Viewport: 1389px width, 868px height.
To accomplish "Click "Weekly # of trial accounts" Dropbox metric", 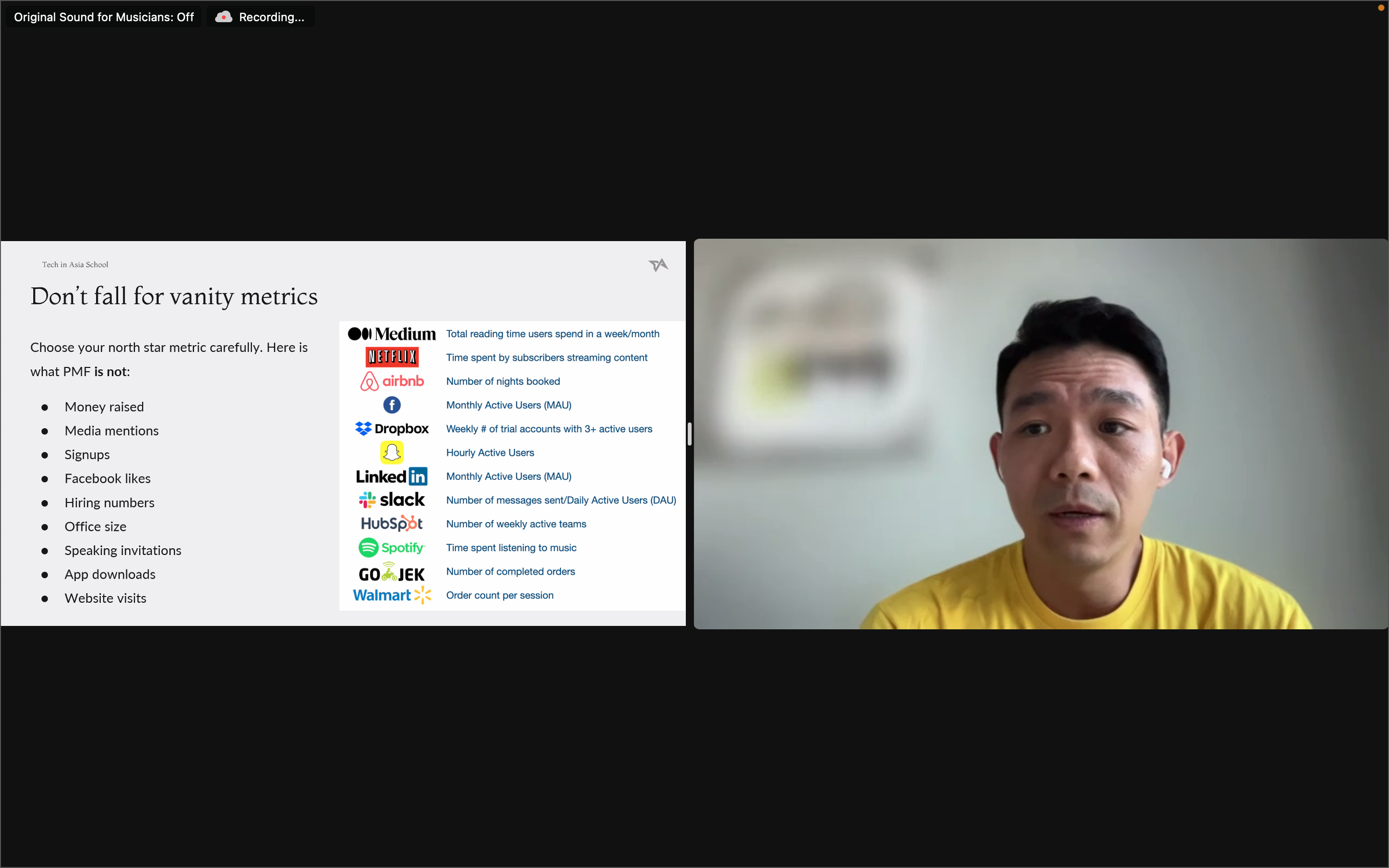I will 549,429.
